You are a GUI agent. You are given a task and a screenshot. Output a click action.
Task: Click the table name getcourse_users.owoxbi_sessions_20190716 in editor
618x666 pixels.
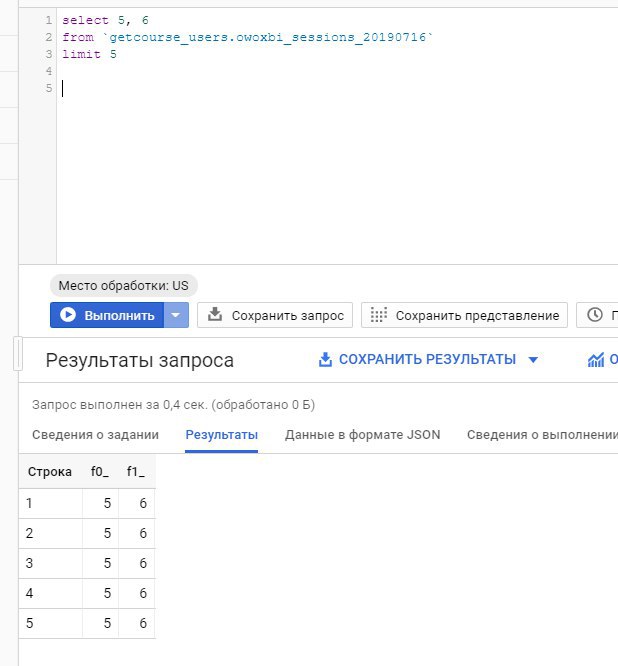[x=268, y=37]
